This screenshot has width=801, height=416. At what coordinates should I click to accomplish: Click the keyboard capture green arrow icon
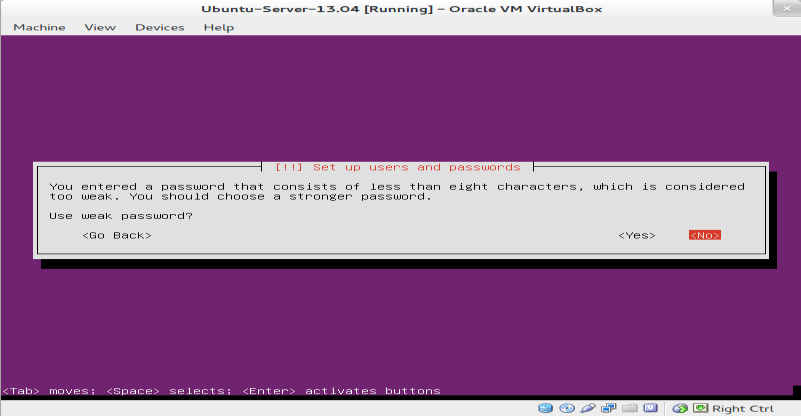click(700, 408)
